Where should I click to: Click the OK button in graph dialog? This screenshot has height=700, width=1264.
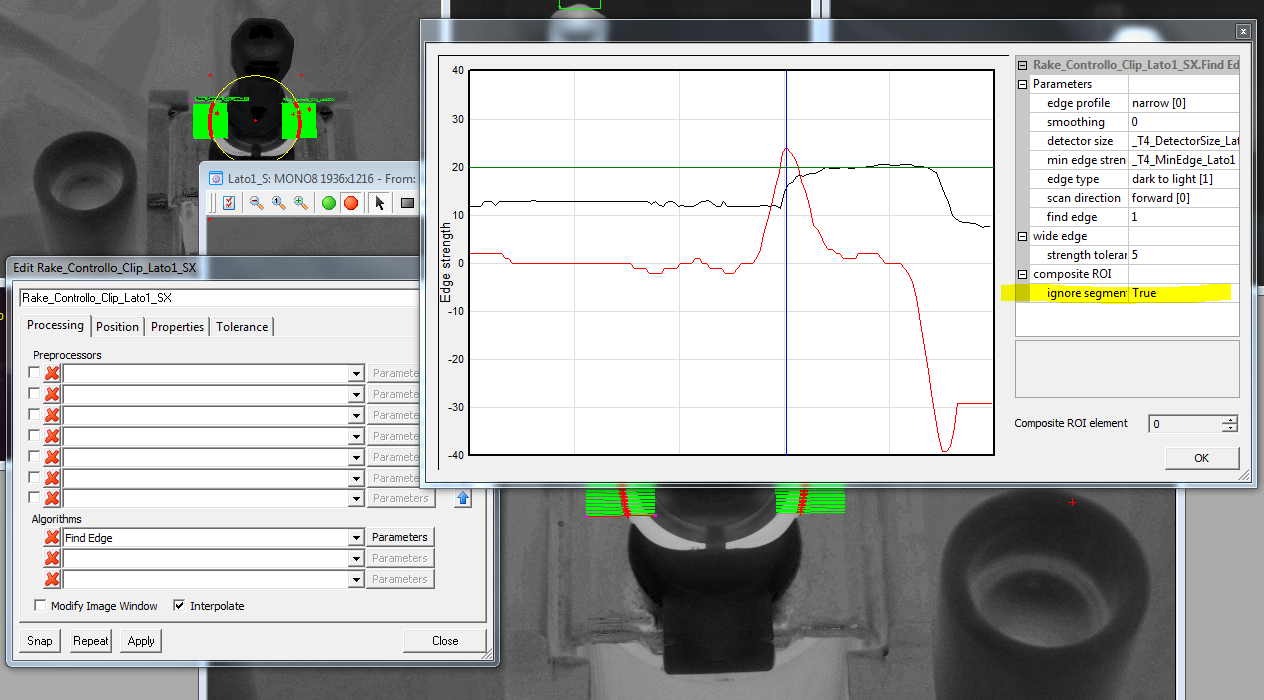pos(1202,458)
